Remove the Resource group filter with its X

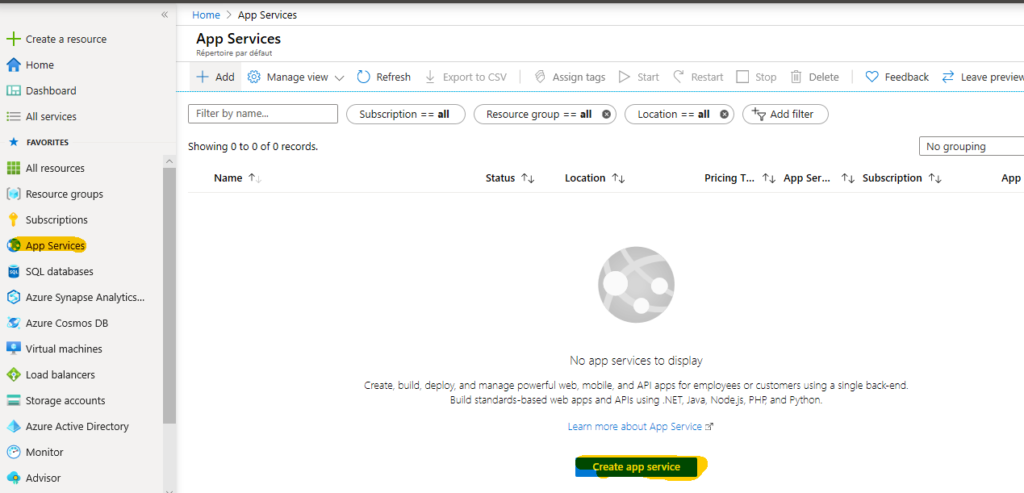pyautogui.click(x=606, y=114)
